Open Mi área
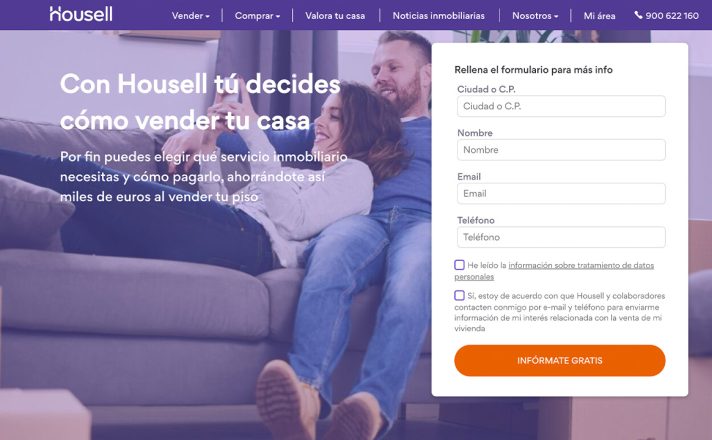This screenshot has height=440, width=712. (x=599, y=15)
